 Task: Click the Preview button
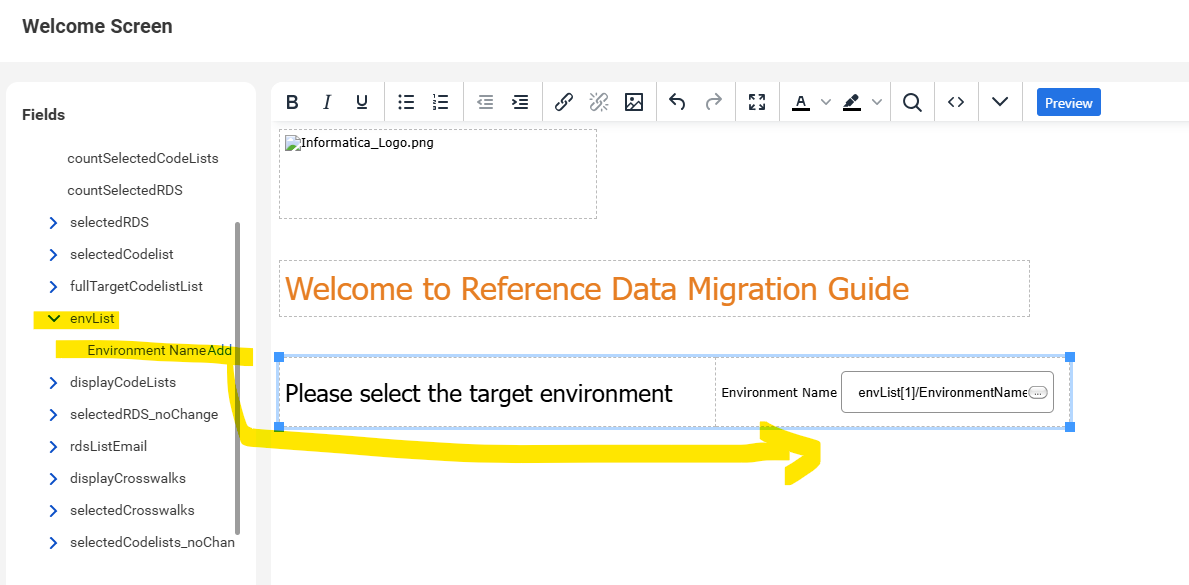1068,102
